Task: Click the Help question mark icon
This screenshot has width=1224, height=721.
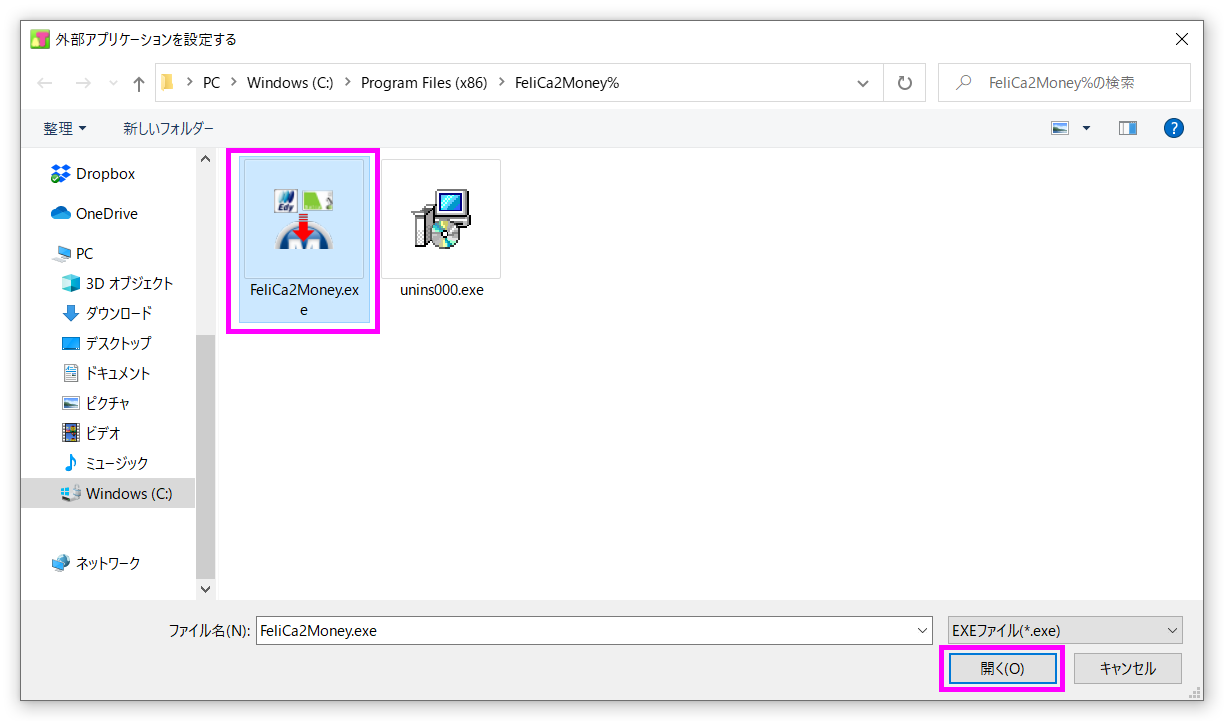Action: pyautogui.click(x=1174, y=128)
